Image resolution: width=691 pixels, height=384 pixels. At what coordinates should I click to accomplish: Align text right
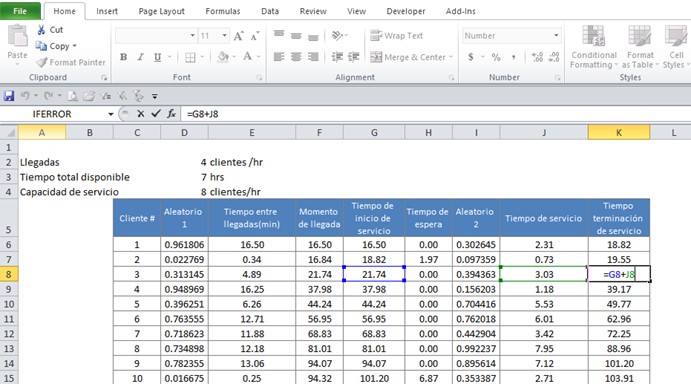click(x=313, y=57)
